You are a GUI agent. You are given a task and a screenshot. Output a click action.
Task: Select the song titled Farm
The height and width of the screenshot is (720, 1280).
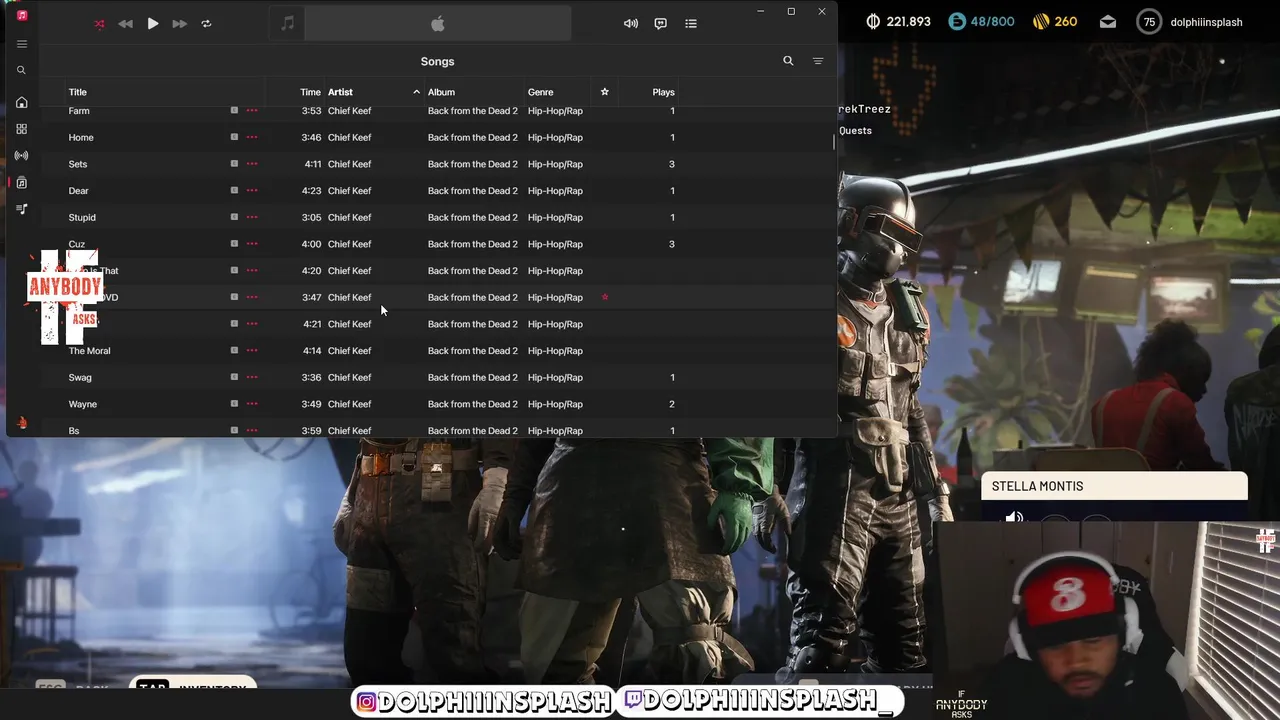click(x=79, y=111)
